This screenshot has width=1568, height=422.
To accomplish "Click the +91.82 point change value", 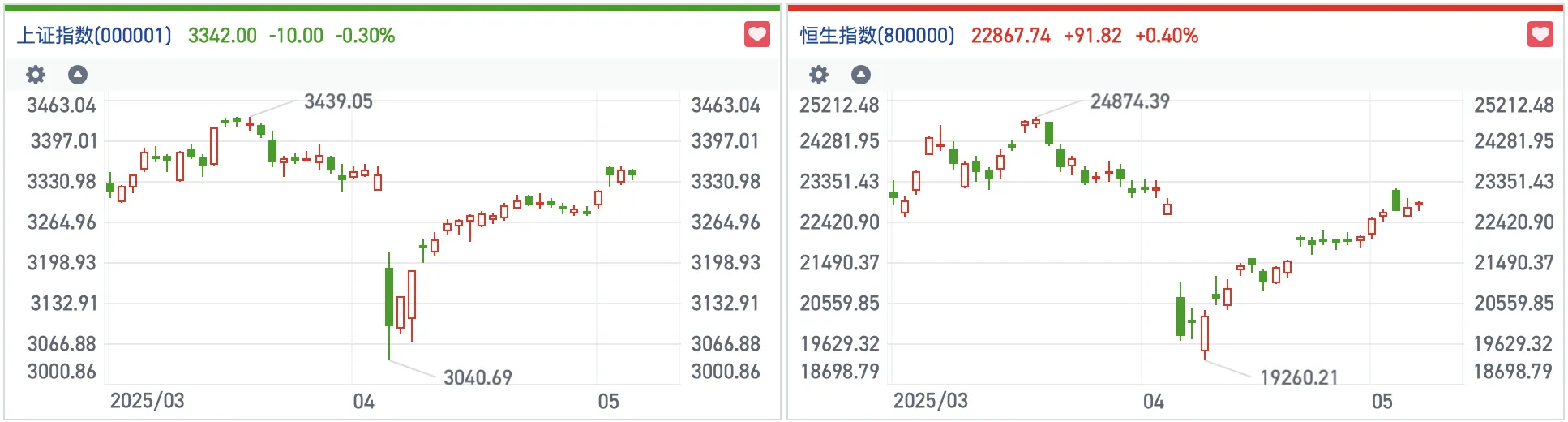I will 1092,36.
